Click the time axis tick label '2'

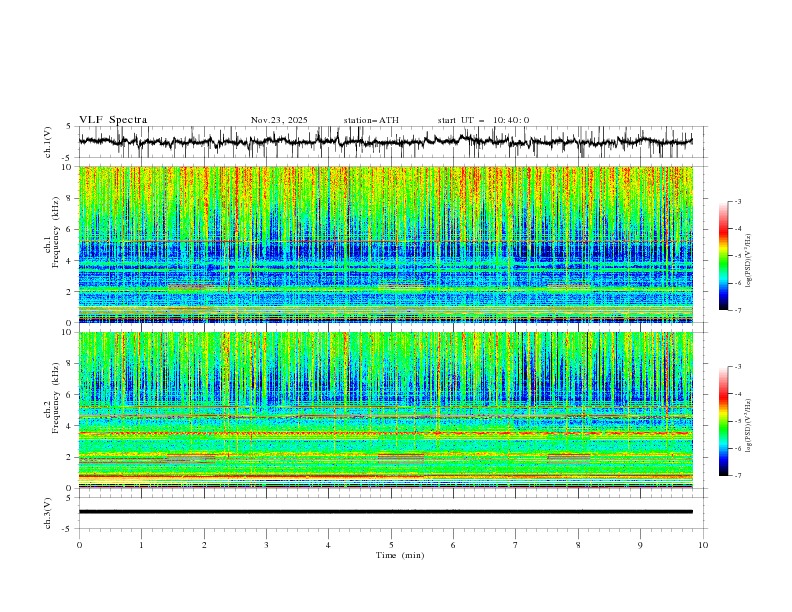pyautogui.click(x=204, y=545)
